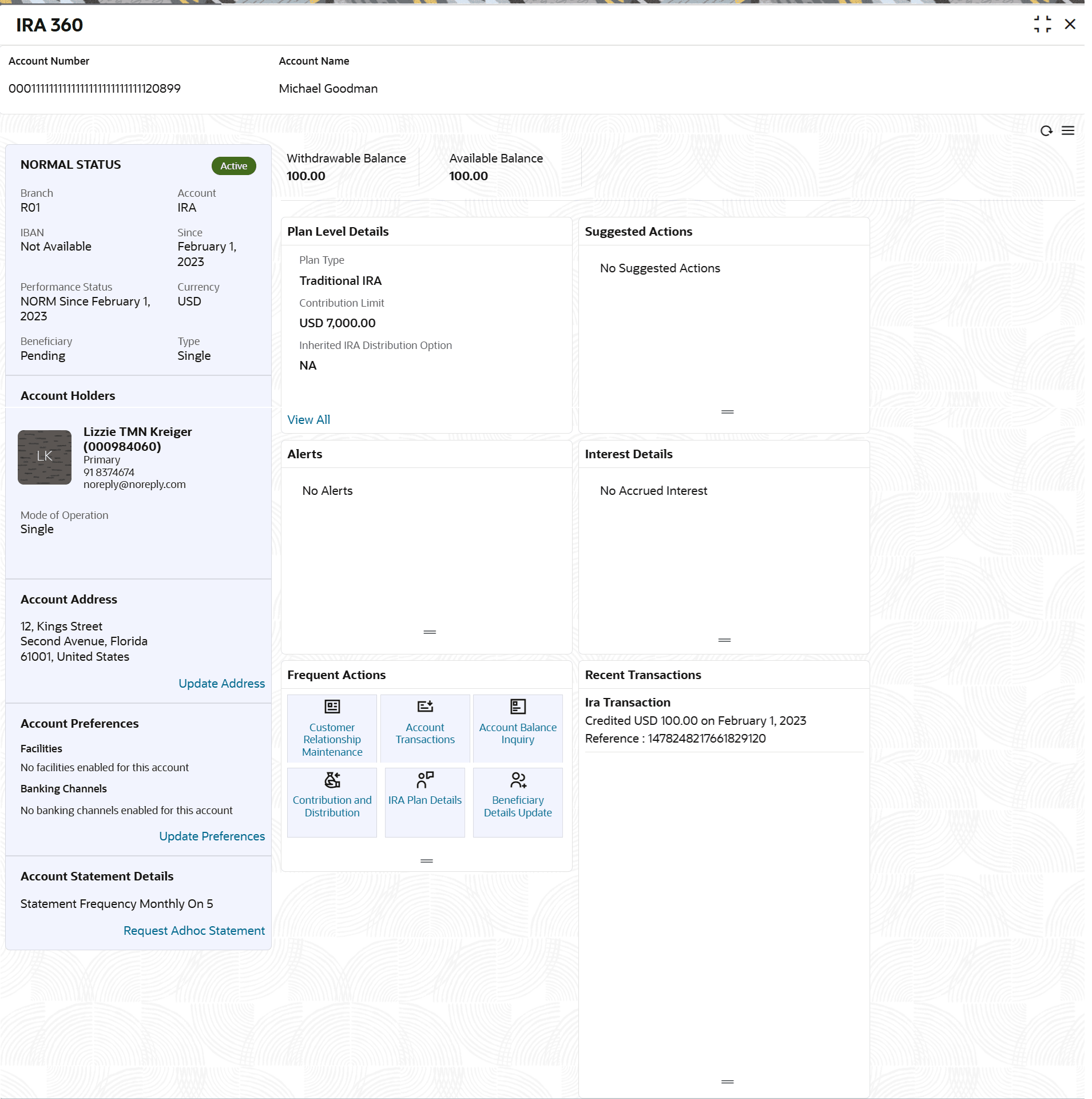The width and height of the screenshot is (1092, 1099).
Task: Click the address line 12, Kings Street
Action: click(61, 626)
